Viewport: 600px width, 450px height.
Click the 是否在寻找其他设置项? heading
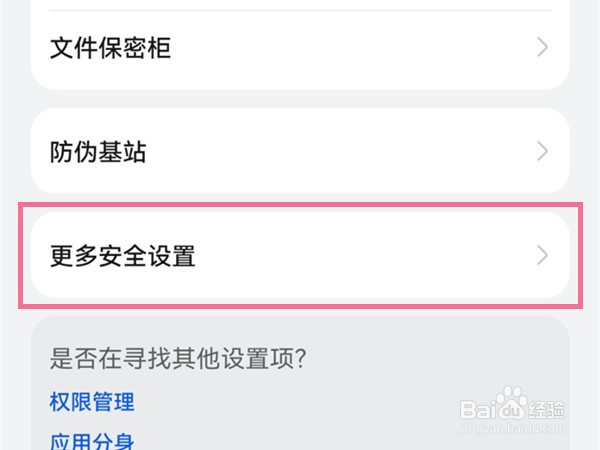177,357
